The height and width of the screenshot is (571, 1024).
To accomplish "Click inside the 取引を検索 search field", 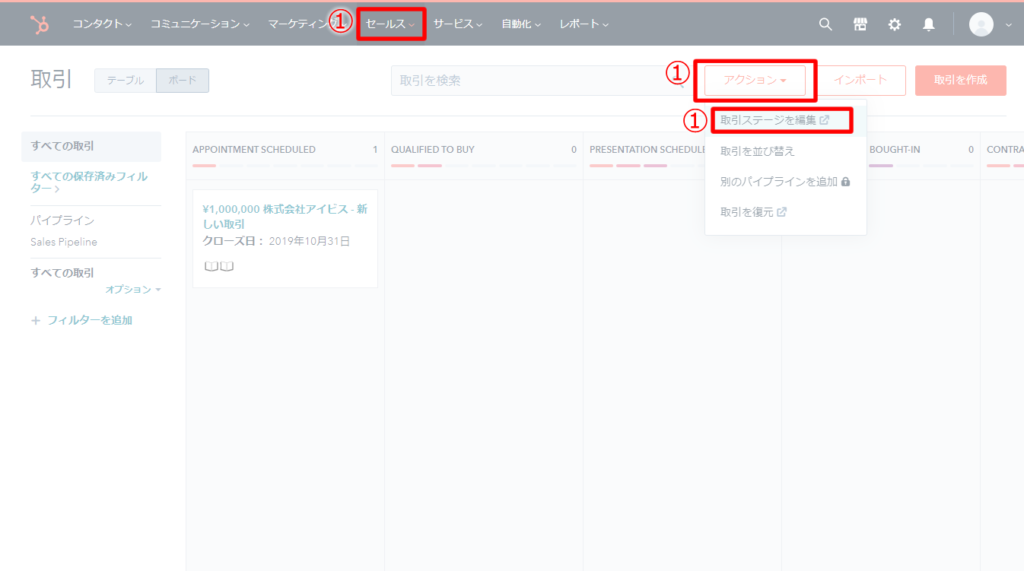I will click(x=539, y=80).
